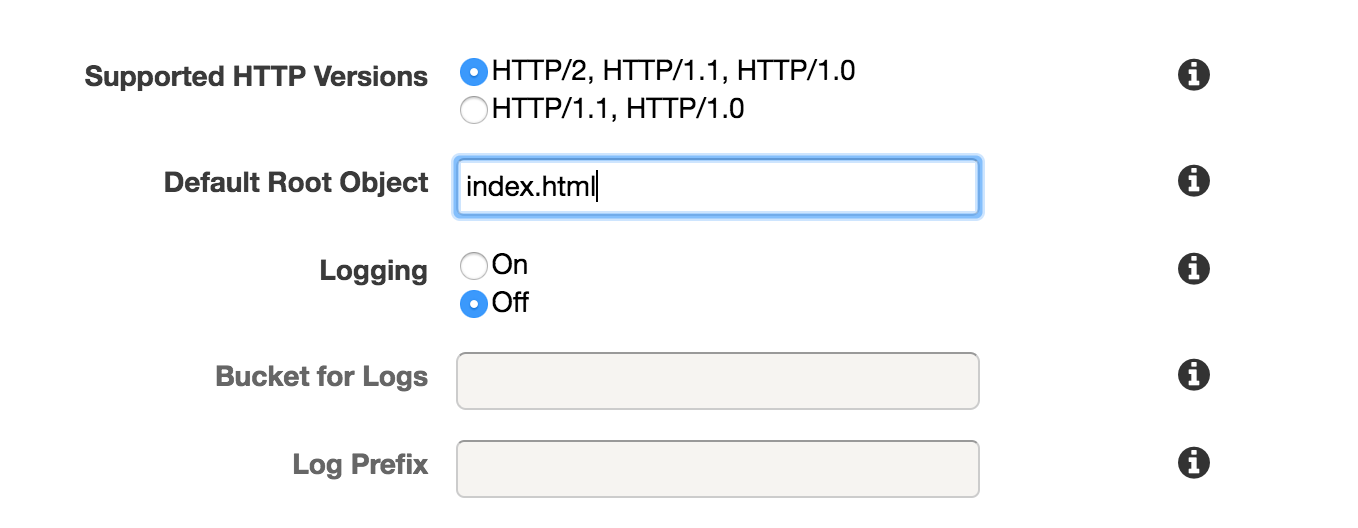Click the greyed "Log Prefix" label
The width and height of the screenshot is (1358, 528).
(x=360, y=465)
